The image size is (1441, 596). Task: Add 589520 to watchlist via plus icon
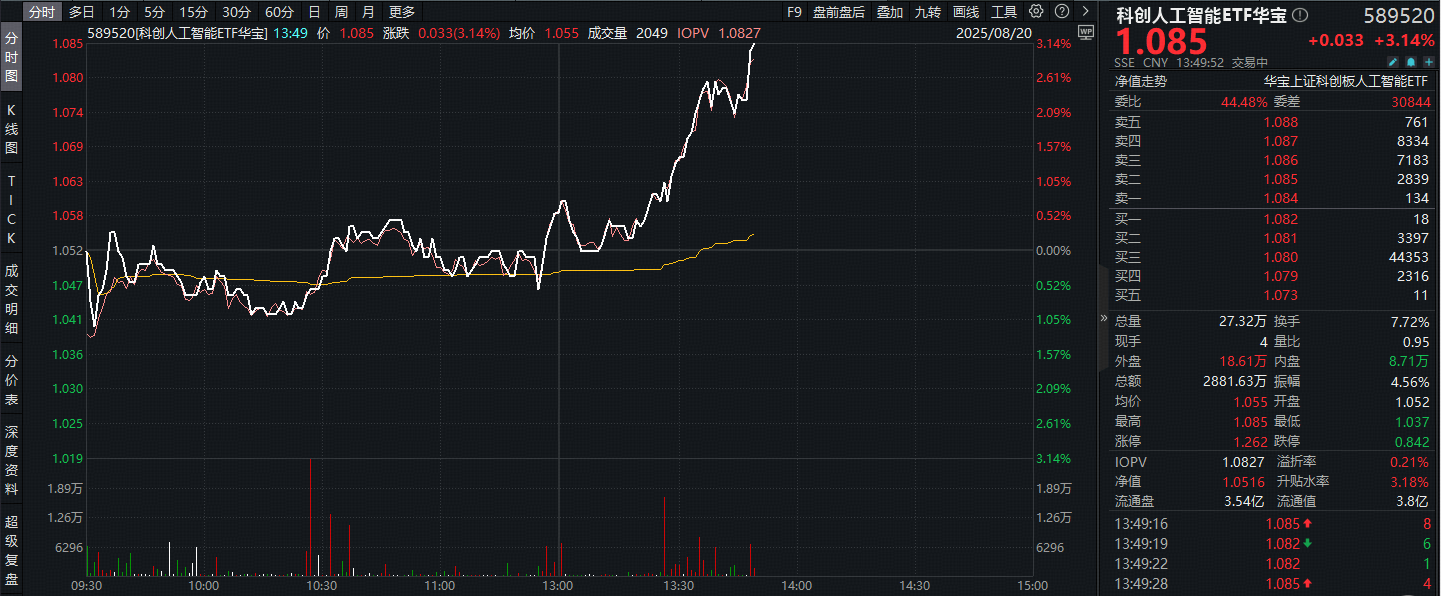tap(1429, 62)
